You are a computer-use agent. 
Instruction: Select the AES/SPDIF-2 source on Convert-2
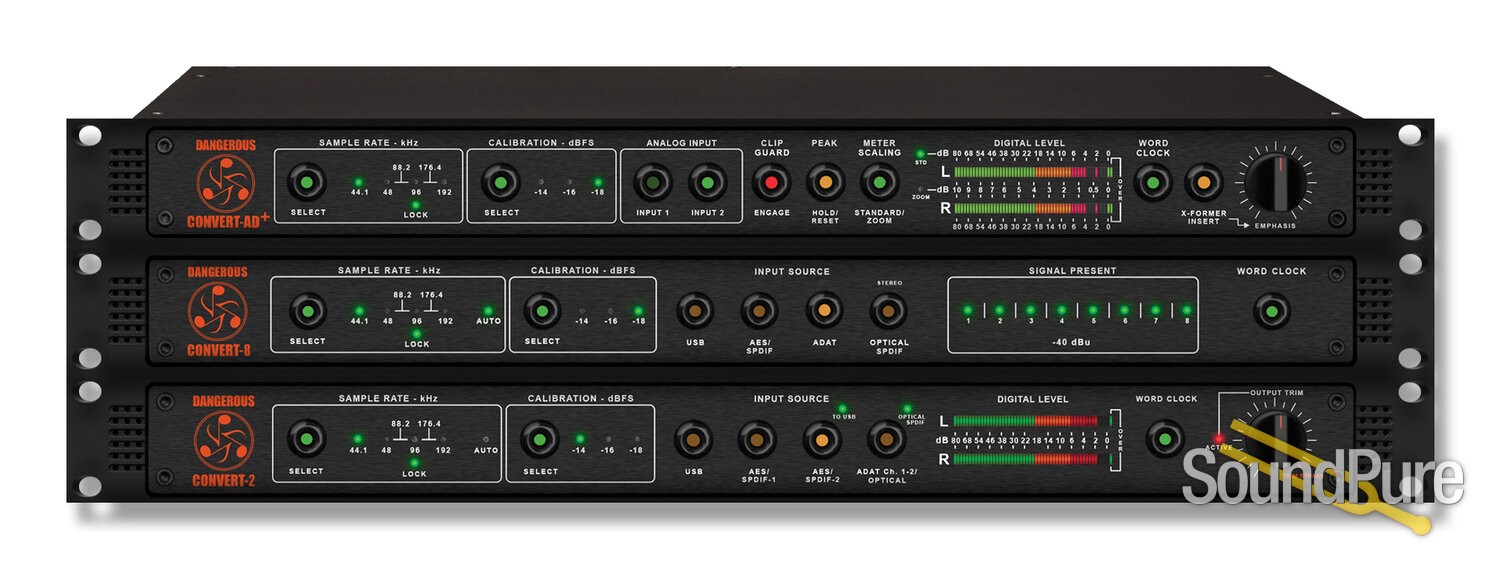[x=822, y=439]
